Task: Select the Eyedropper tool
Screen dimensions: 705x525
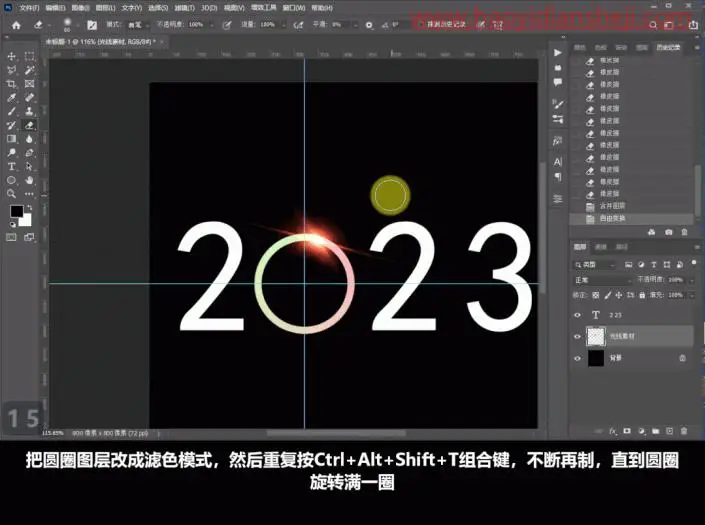Action: point(12,98)
